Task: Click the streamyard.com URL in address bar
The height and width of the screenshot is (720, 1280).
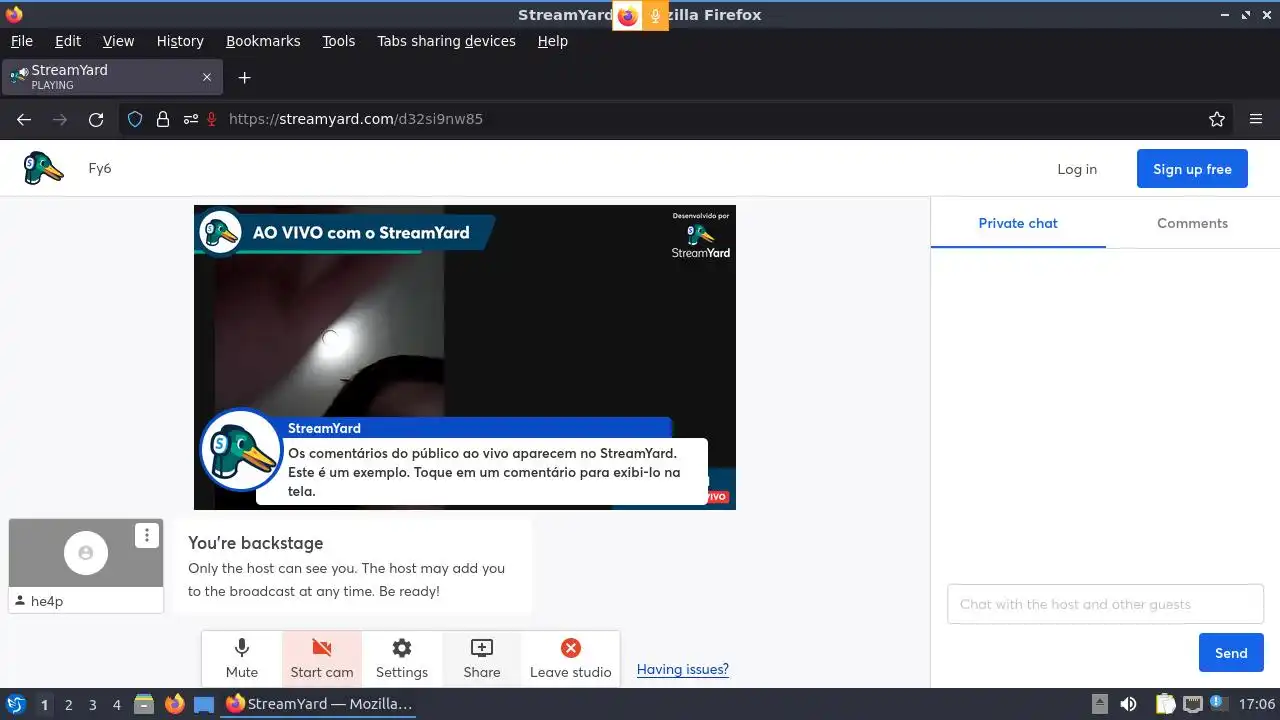Action: click(356, 119)
